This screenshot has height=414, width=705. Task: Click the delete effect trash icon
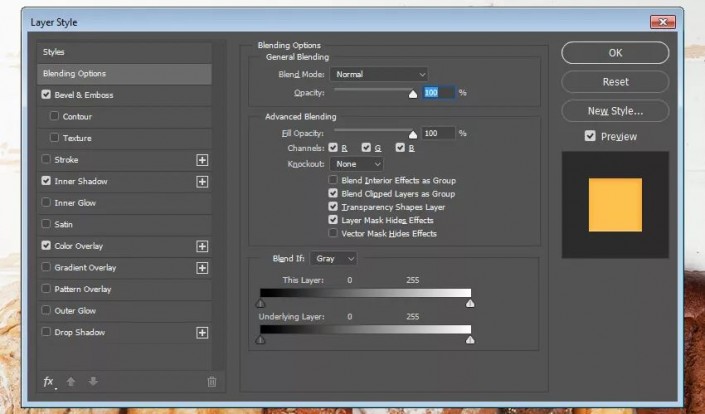tap(211, 382)
